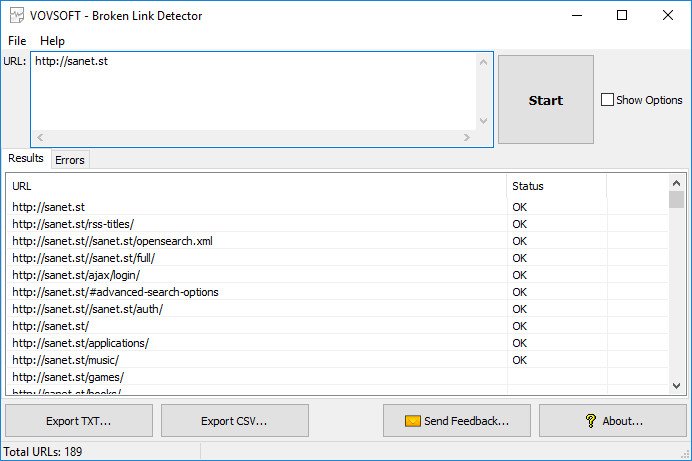Switch to the Errors tab

(x=70, y=160)
